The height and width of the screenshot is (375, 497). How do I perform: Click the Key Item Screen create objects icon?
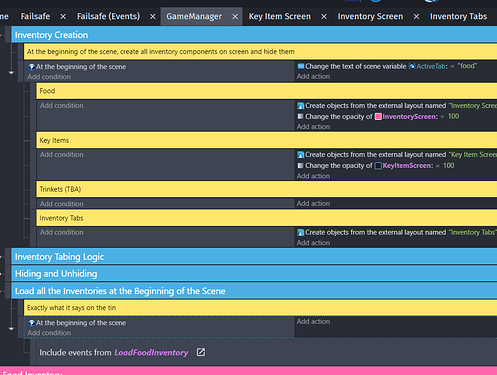pos(301,155)
